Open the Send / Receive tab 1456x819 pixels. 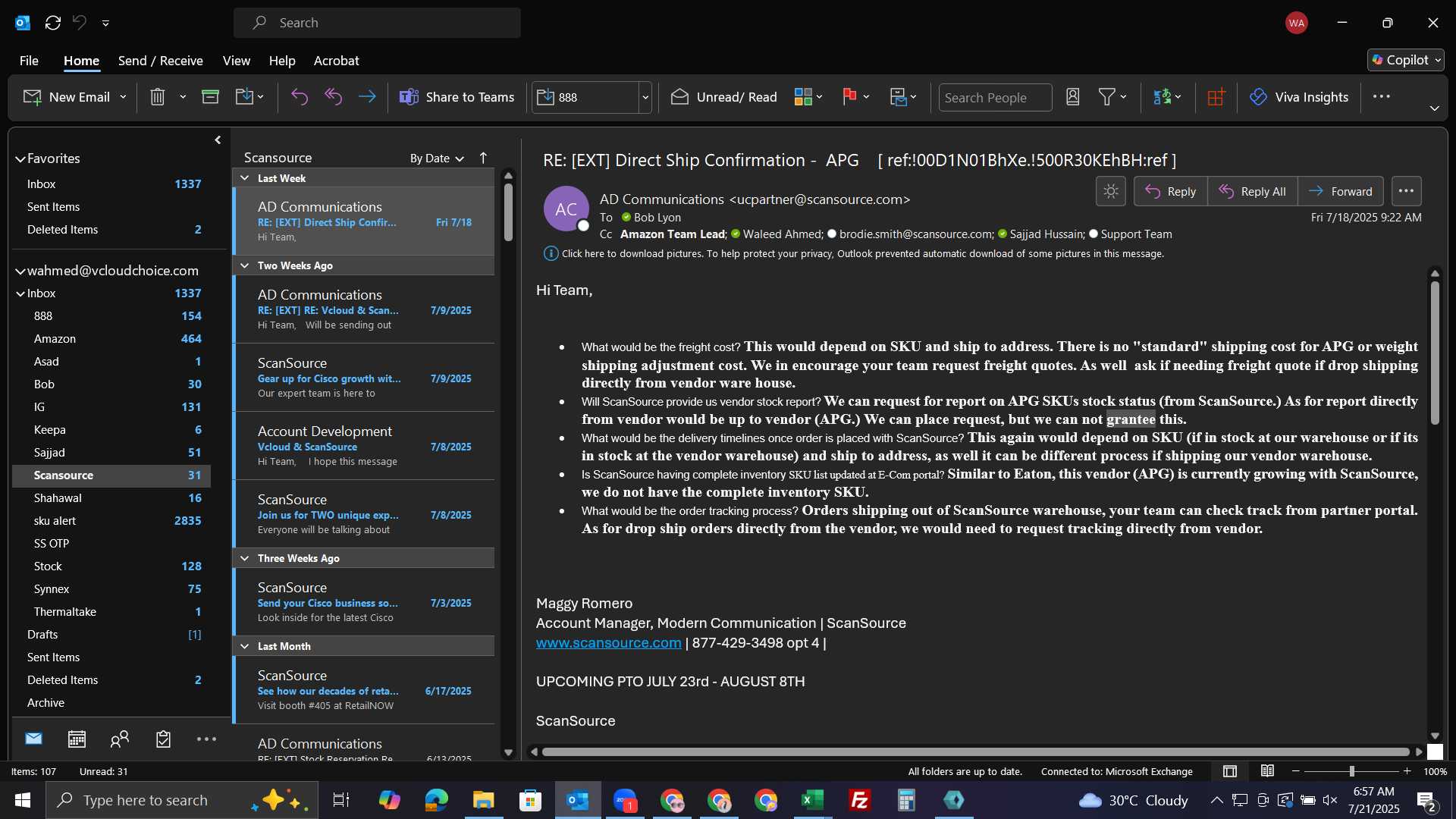coord(160,61)
